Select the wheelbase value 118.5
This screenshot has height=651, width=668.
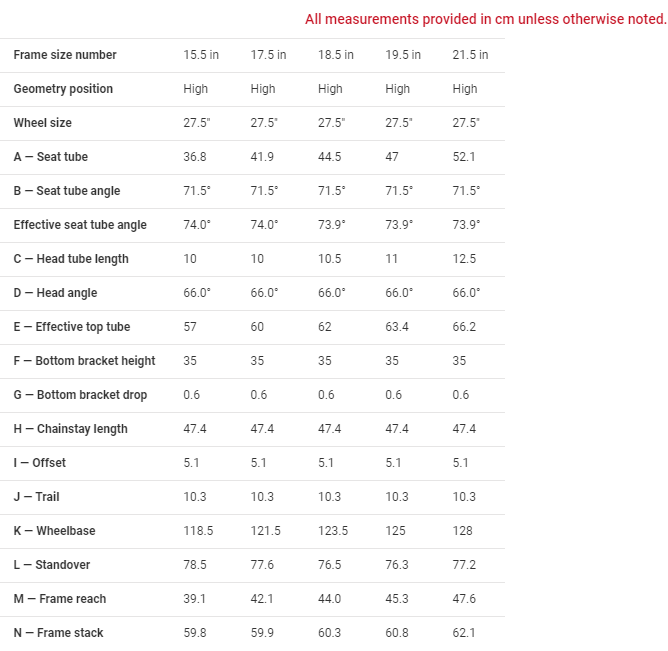tap(198, 531)
